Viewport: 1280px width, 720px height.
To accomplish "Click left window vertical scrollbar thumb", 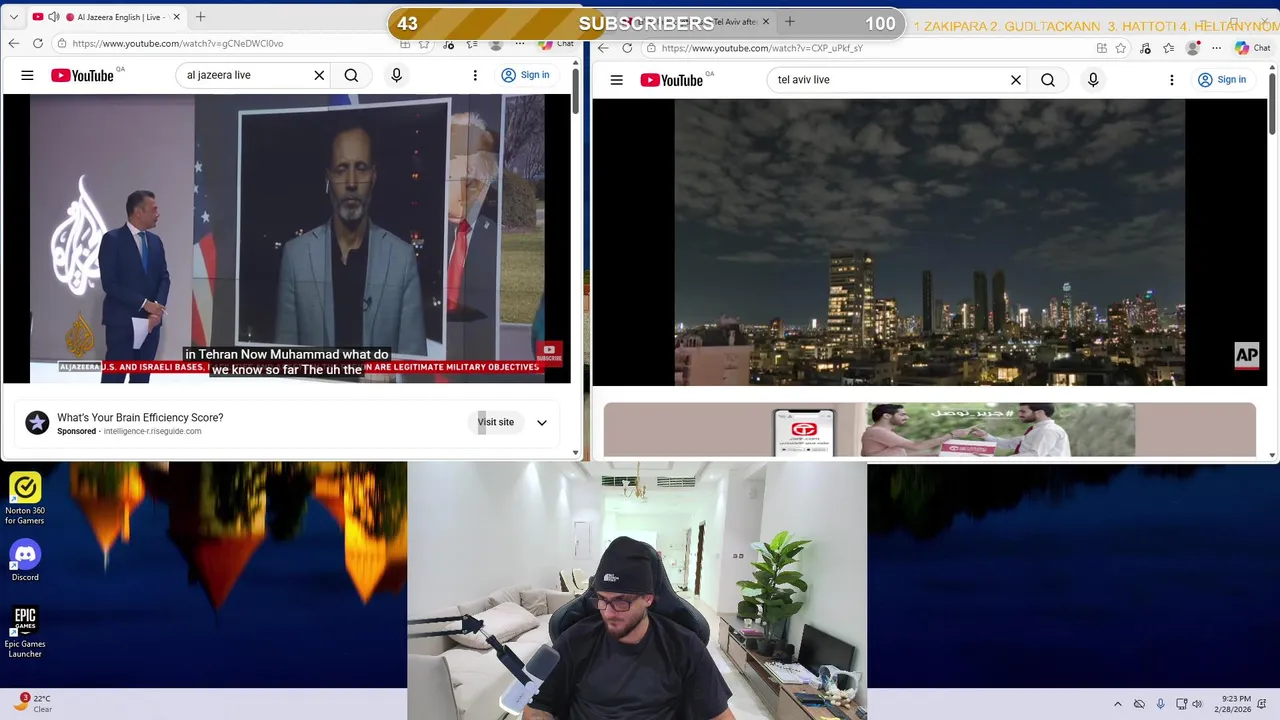I will (x=575, y=90).
